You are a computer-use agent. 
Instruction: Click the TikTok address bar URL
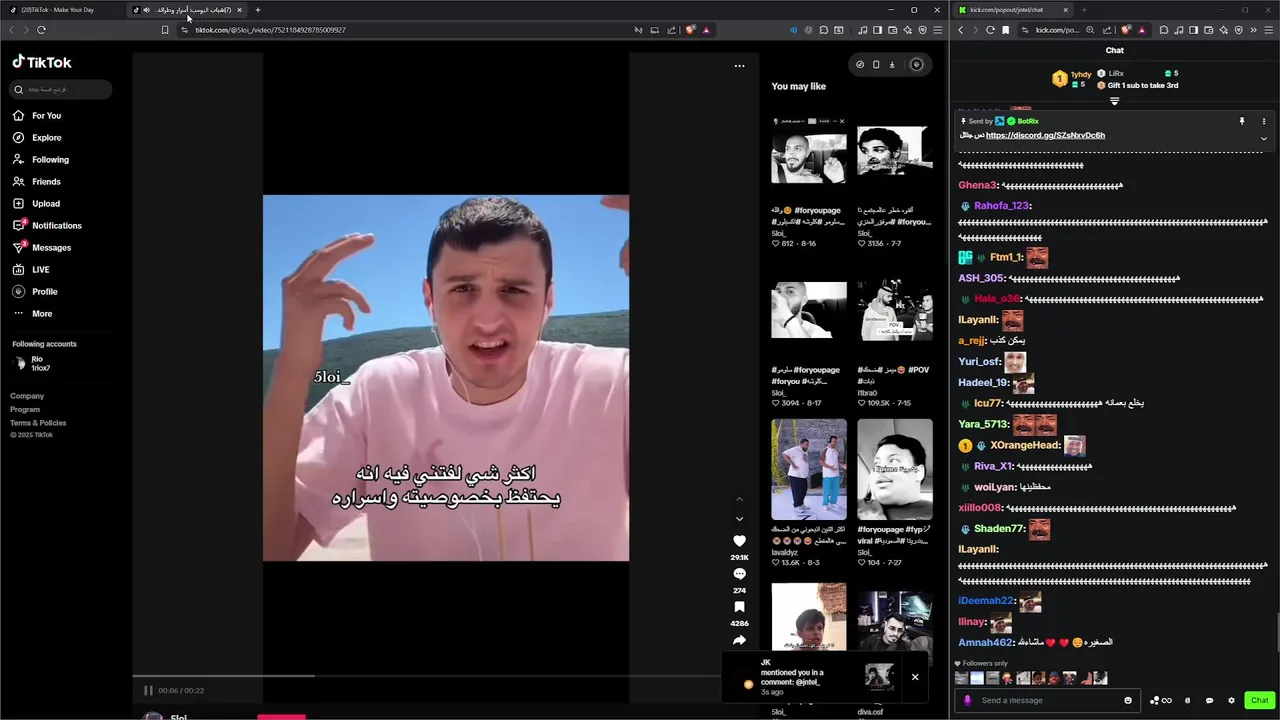tap(270, 30)
